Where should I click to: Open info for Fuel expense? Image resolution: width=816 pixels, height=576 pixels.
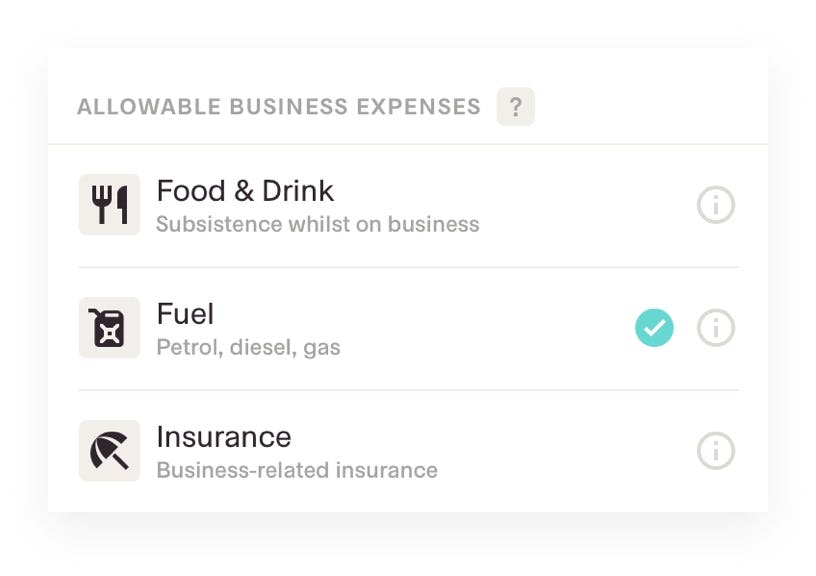716,327
